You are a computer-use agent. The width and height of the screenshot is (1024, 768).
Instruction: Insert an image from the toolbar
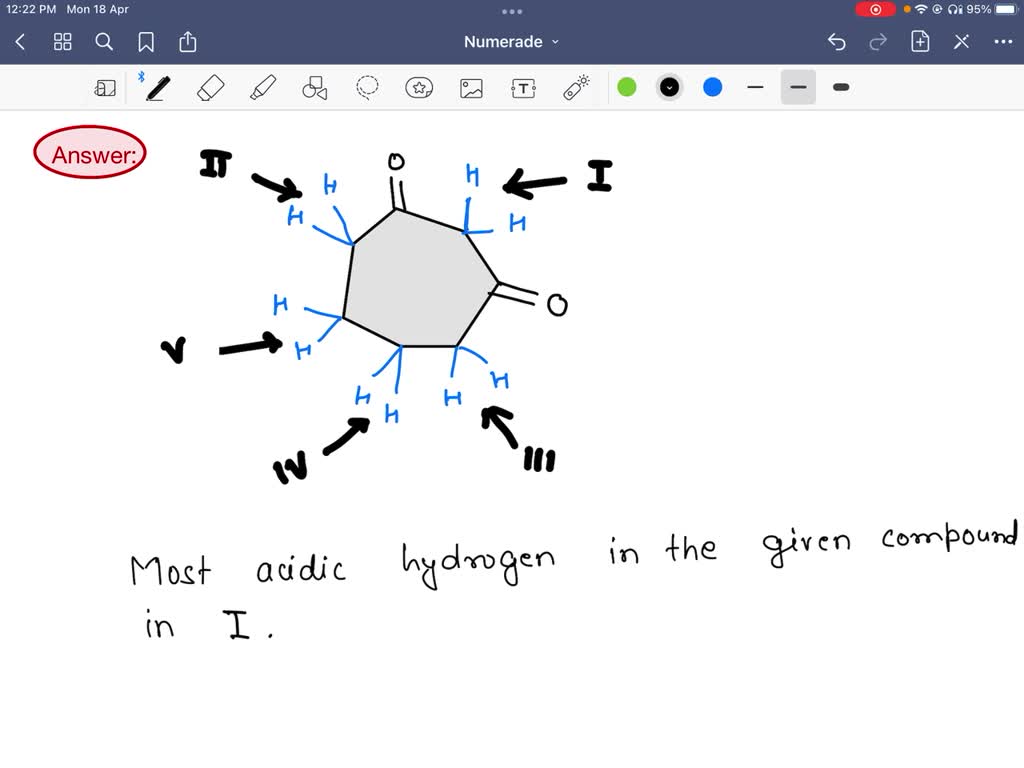click(470, 87)
